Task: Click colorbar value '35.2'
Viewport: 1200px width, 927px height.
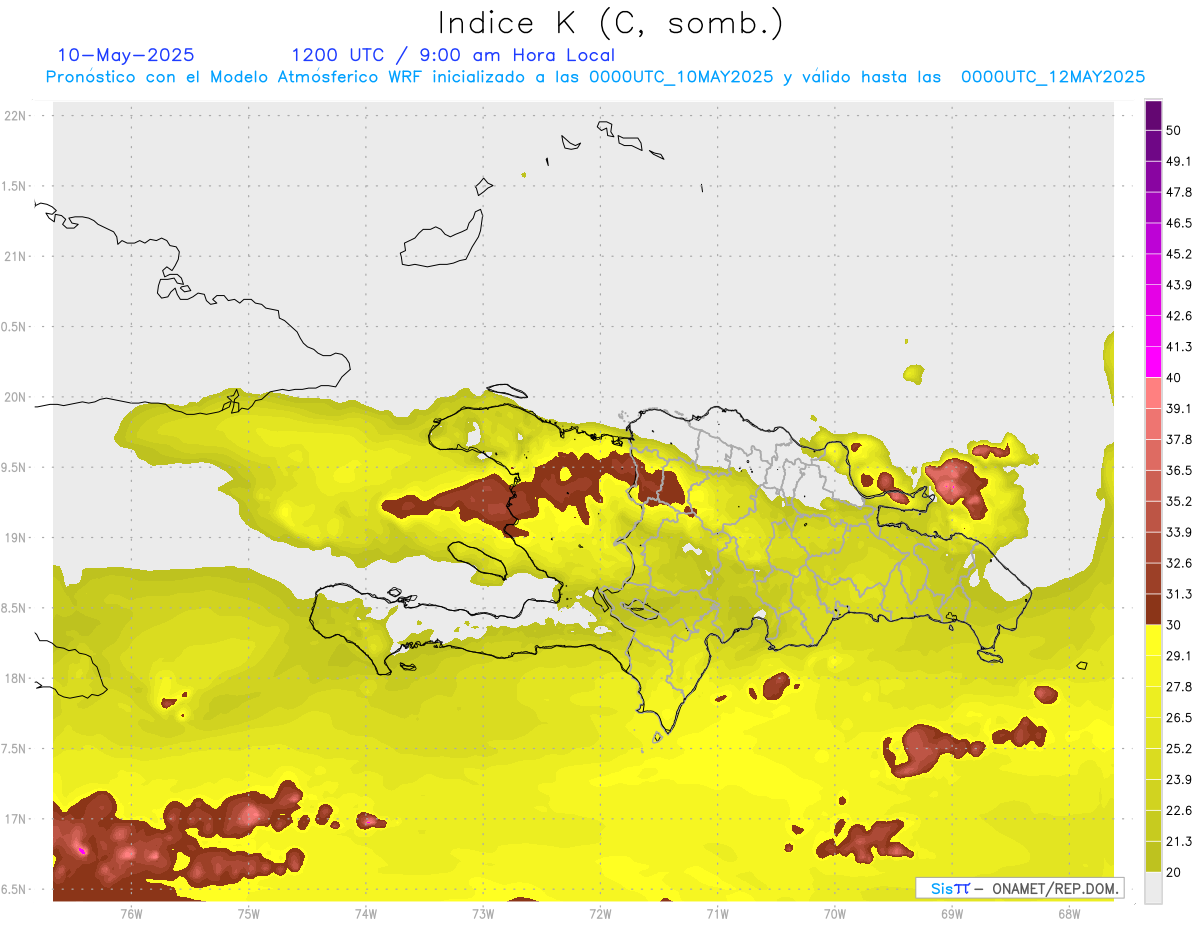Action: 1179,501
